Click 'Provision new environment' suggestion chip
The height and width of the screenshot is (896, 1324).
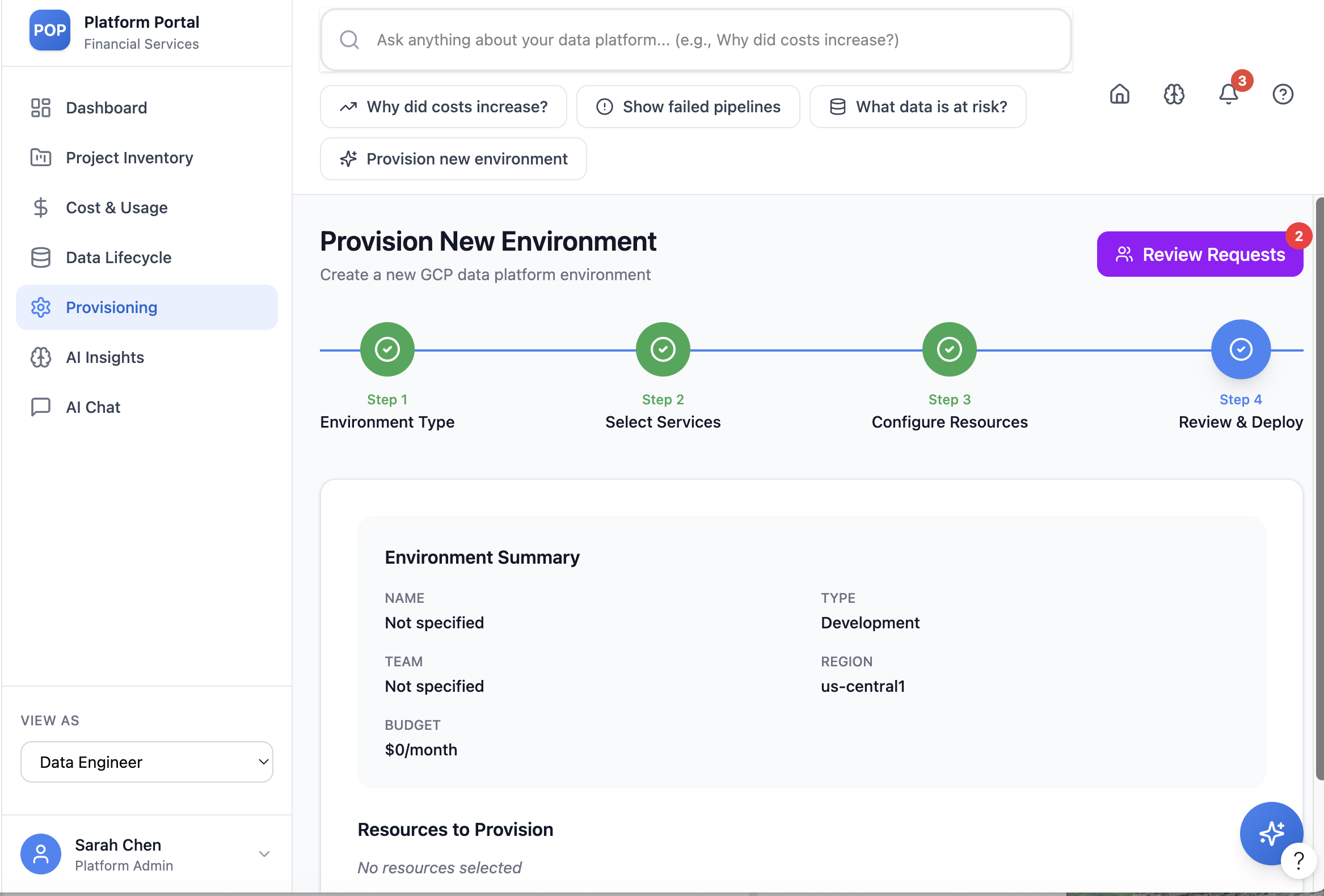(453, 159)
